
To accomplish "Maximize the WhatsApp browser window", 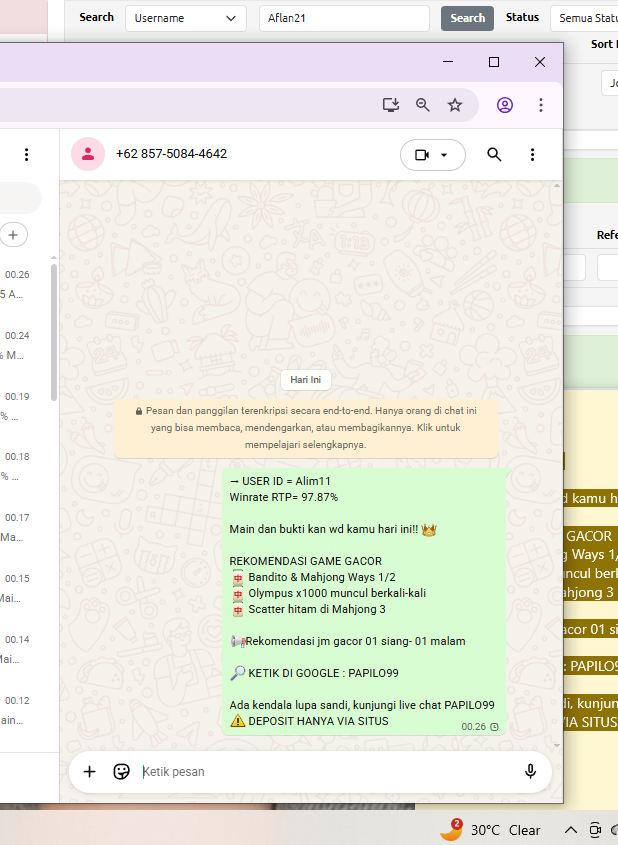I will 494,62.
